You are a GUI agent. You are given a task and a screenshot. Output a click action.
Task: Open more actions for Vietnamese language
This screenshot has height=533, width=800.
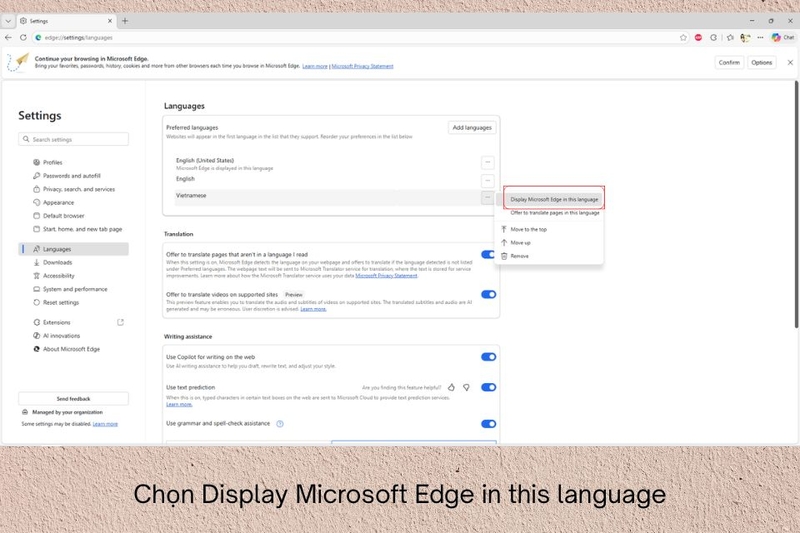coord(488,197)
